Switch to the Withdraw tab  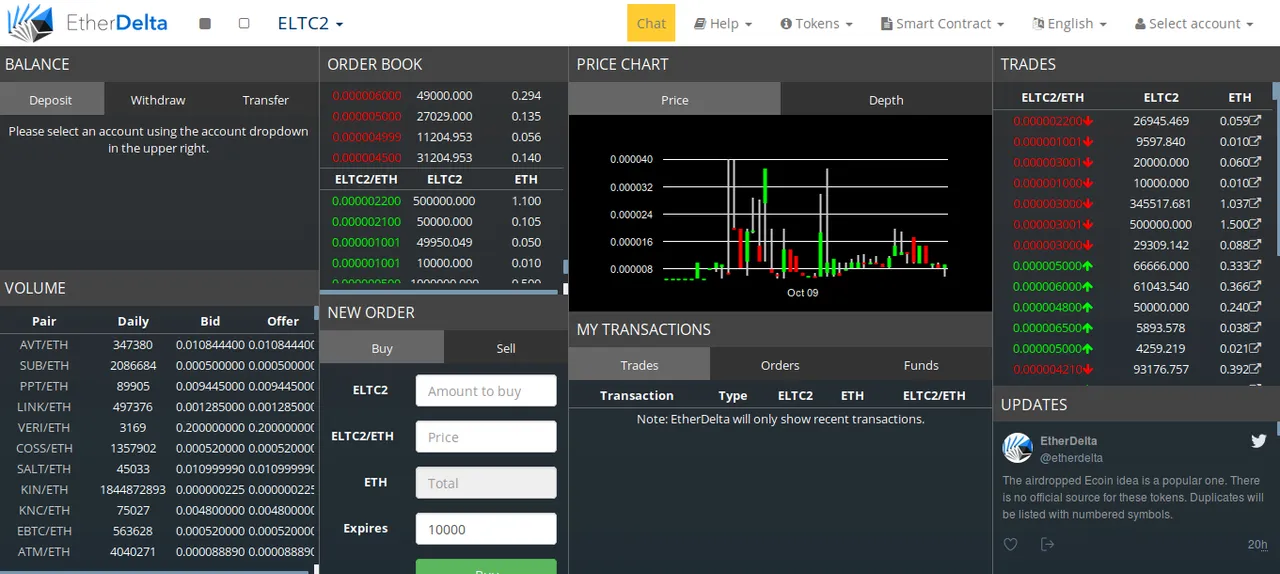point(158,99)
